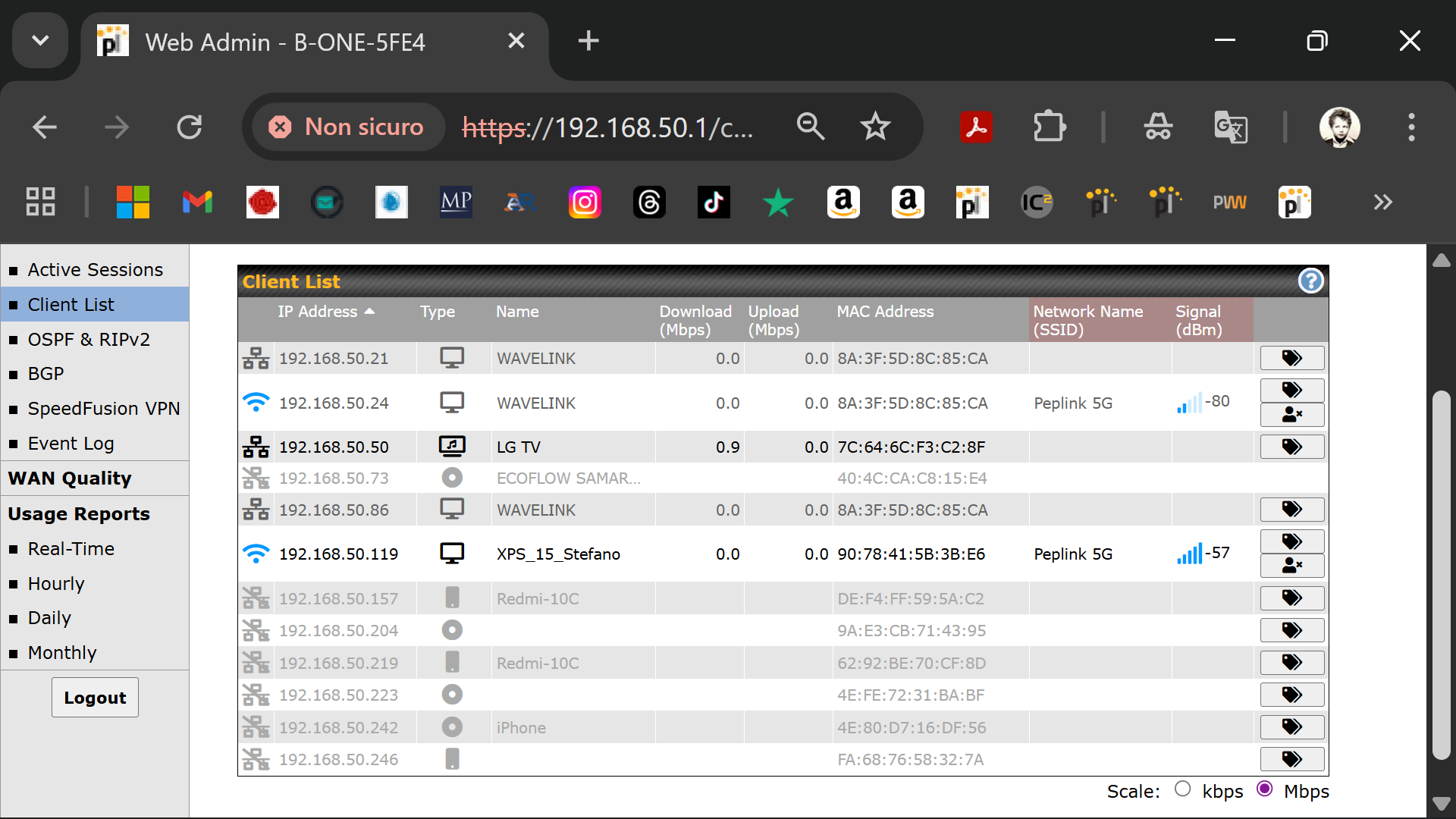Select the kbps scale radio button
1456x819 pixels.
pyautogui.click(x=1182, y=789)
